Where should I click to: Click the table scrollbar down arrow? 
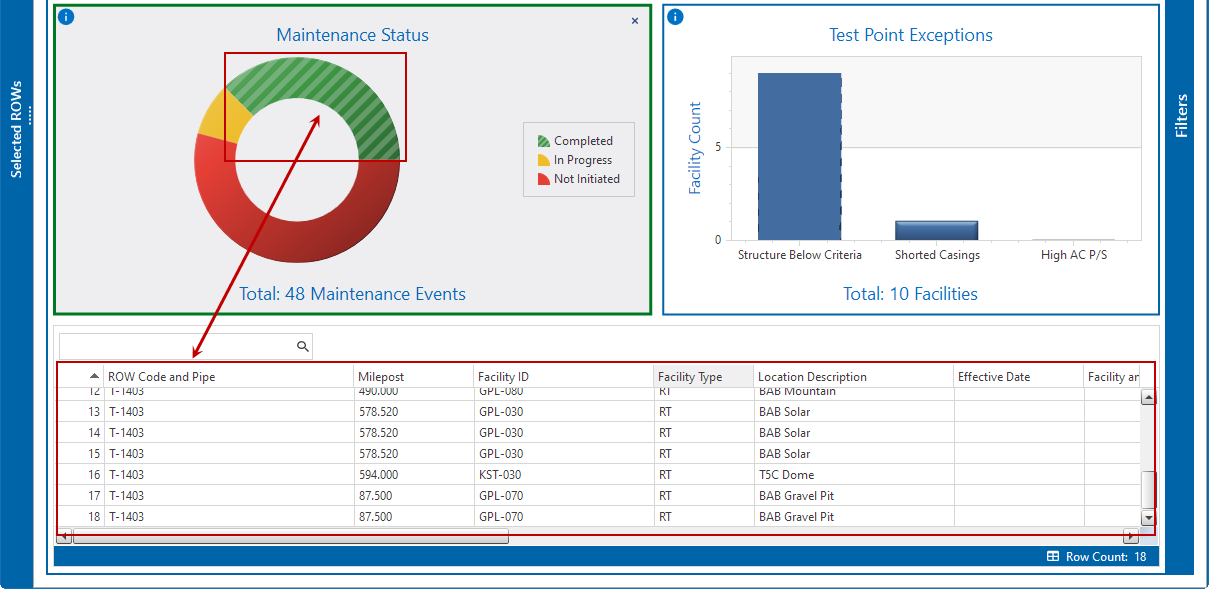click(1148, 518)
